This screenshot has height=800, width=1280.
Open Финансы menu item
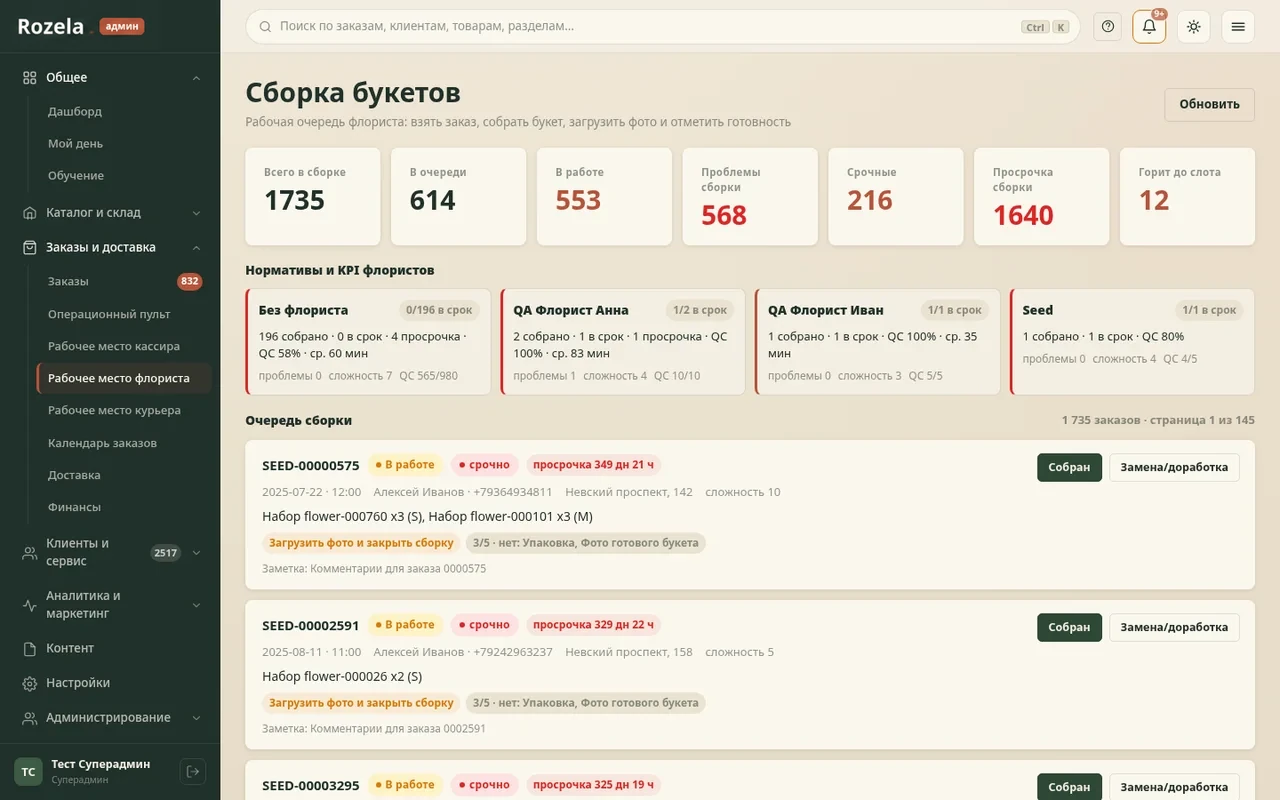point(124,507)
